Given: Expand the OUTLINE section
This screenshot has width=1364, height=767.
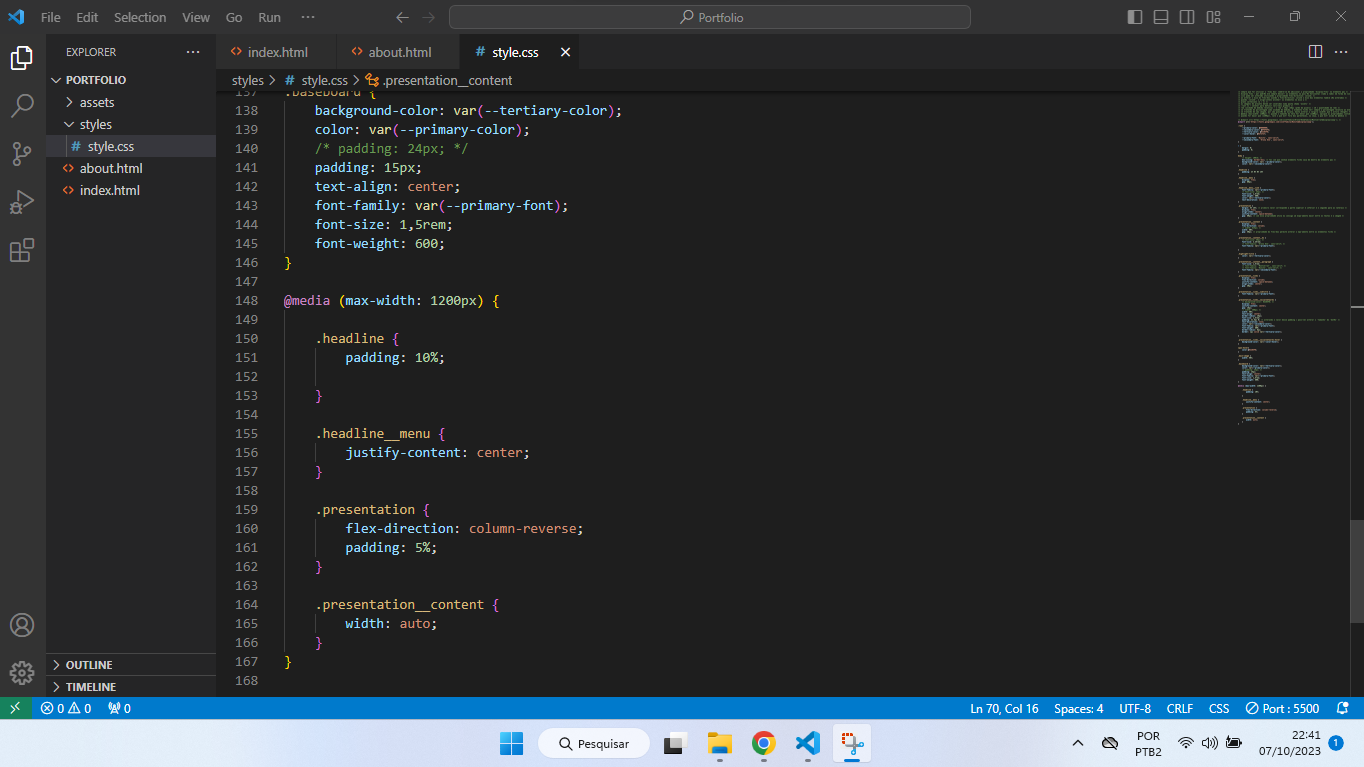Looking at the screenshot, I should coord(131,665).
